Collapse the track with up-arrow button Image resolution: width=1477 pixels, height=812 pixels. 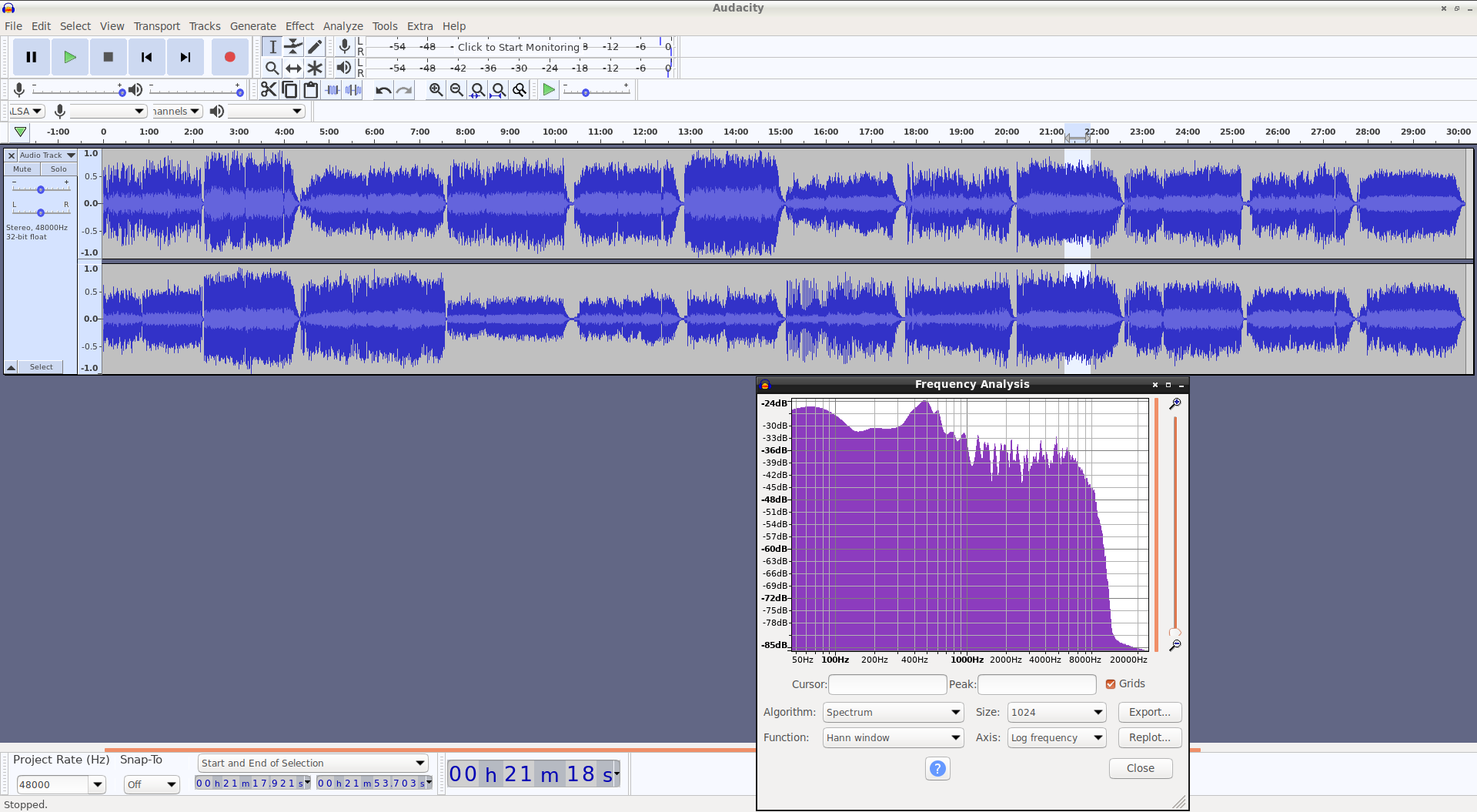12,367
